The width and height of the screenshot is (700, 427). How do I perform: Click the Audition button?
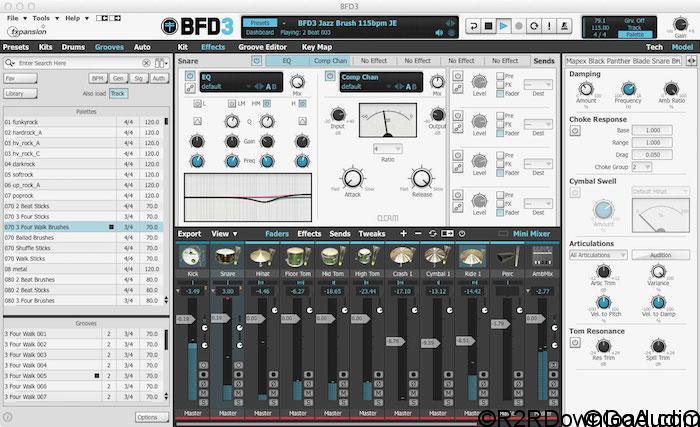click(x=660, y=255)
